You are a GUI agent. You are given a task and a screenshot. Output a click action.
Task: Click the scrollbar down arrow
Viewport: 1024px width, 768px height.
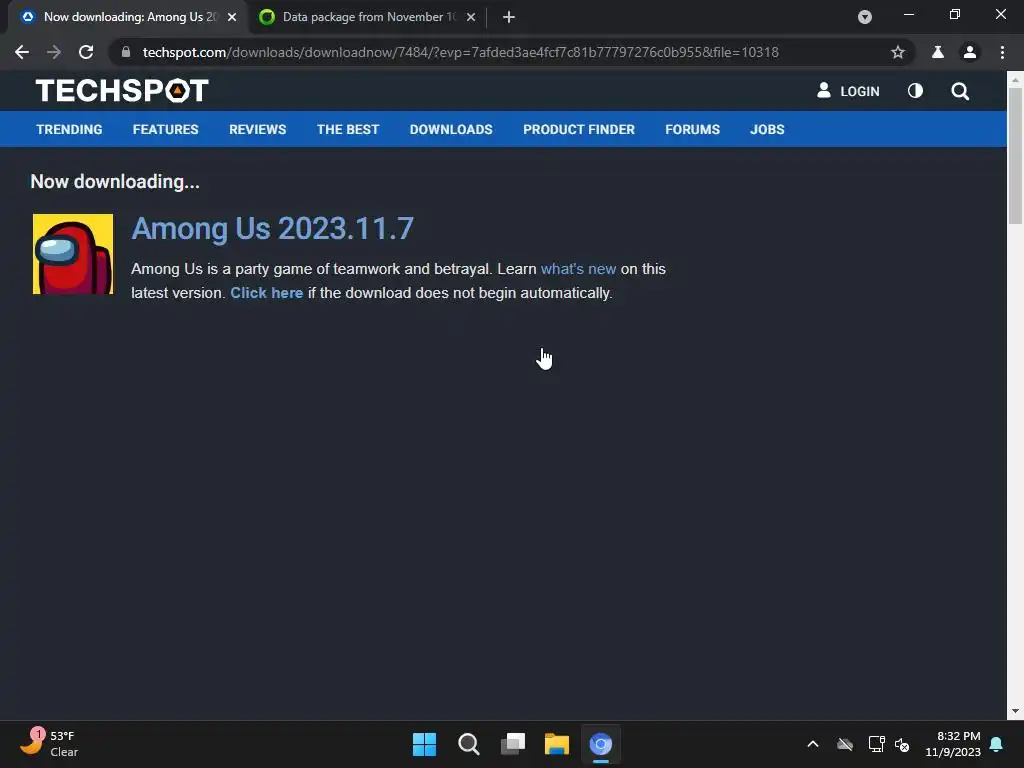tap(1015, 711)
